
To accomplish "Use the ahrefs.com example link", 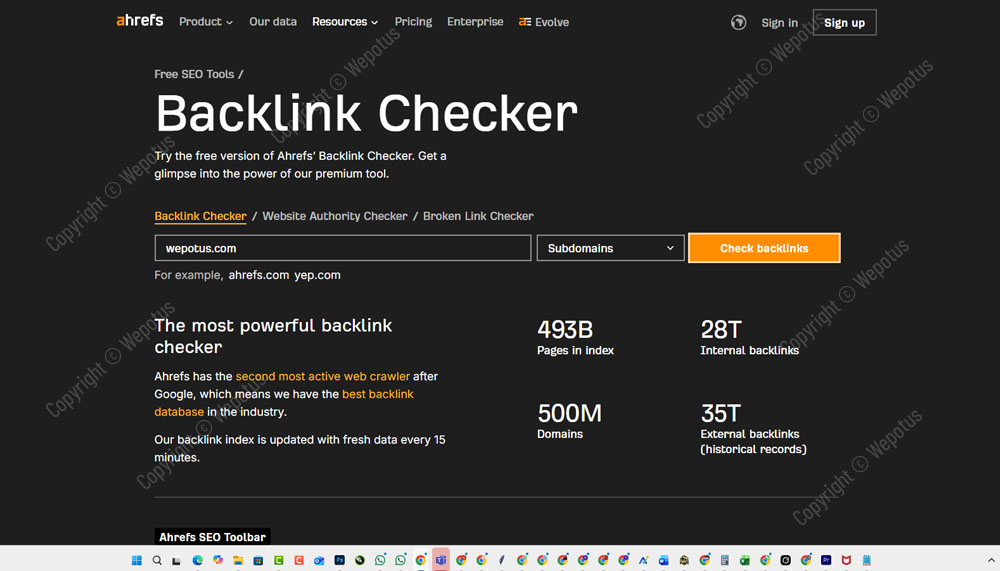I will (259, 275).
